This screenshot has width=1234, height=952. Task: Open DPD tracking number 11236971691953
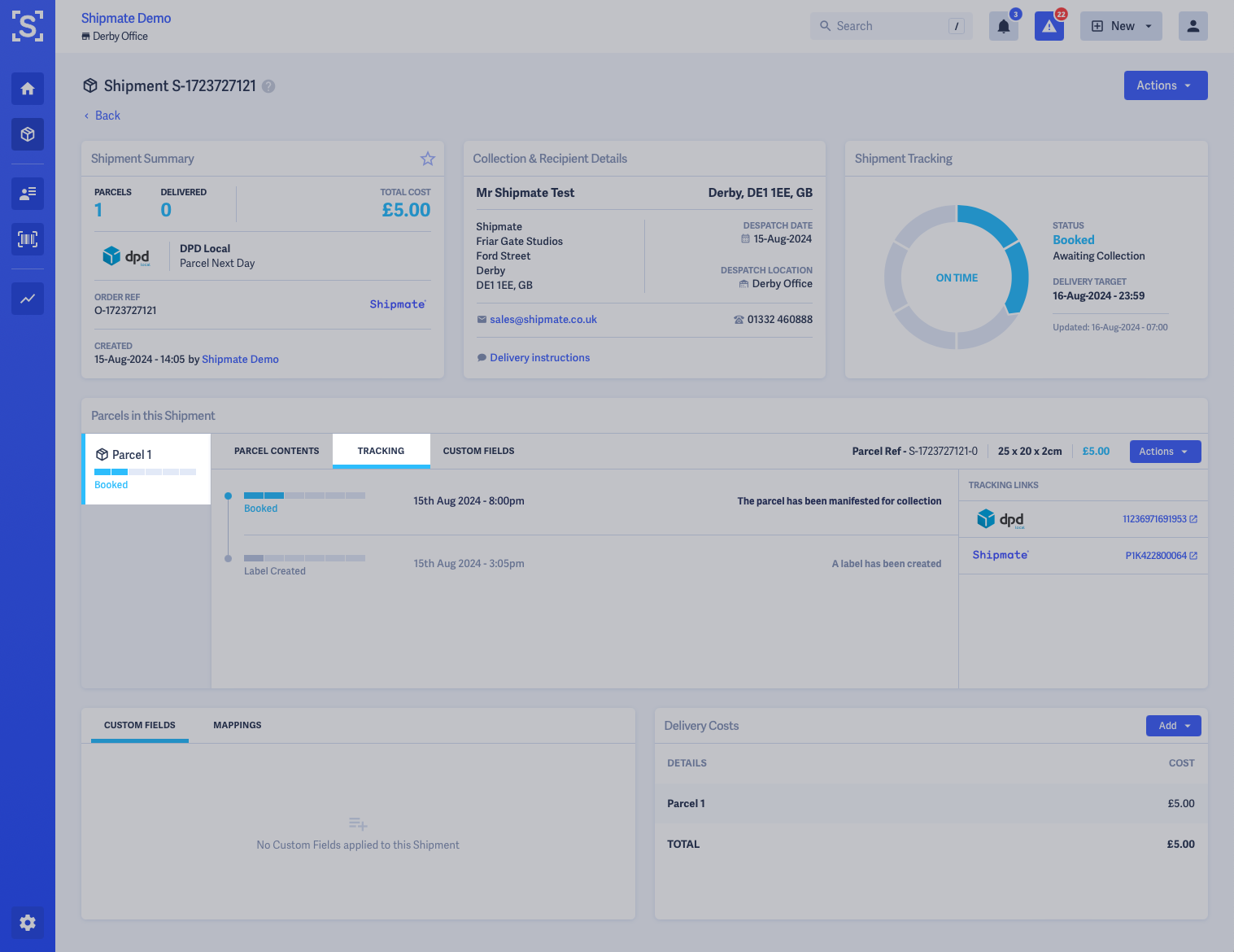(1154, 519)
